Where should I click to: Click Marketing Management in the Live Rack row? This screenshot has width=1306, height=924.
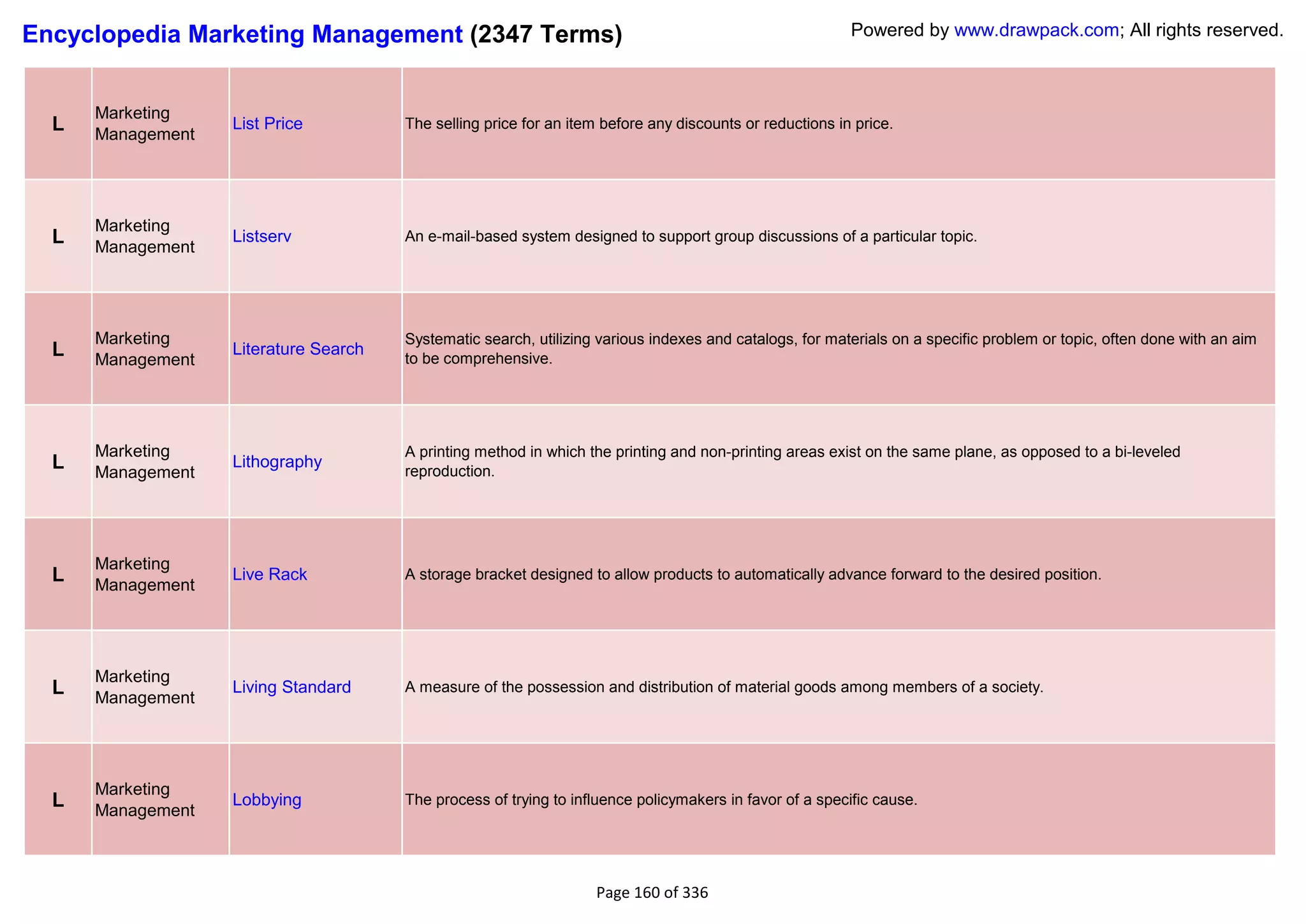coord(145,575)
